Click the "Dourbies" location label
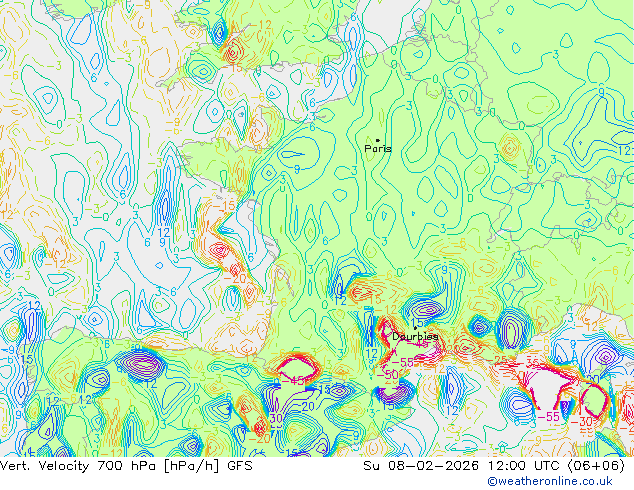Screen dimensions: 634x490 (415, 336)
